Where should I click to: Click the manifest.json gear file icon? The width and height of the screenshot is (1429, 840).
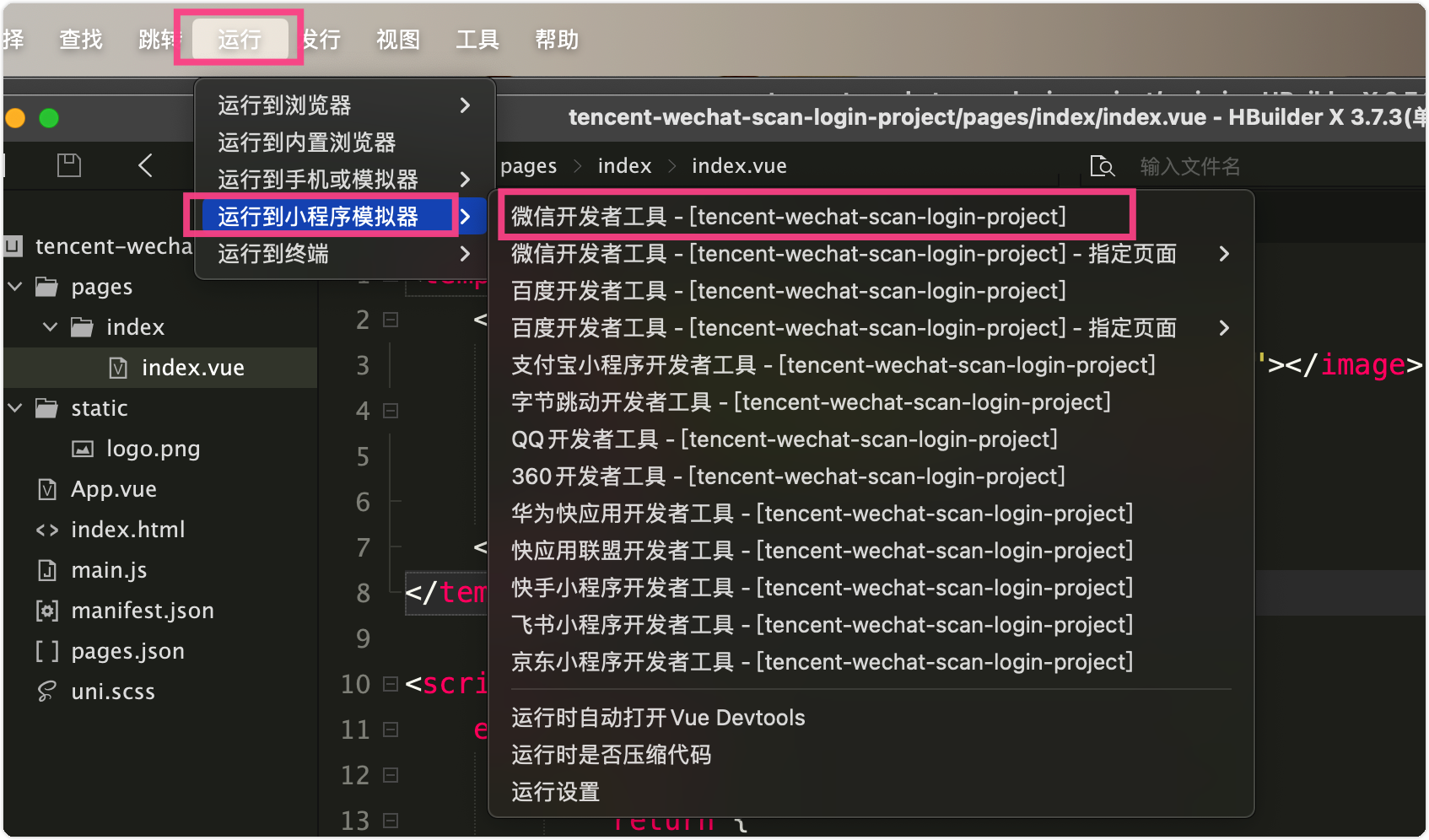(47, 611)
